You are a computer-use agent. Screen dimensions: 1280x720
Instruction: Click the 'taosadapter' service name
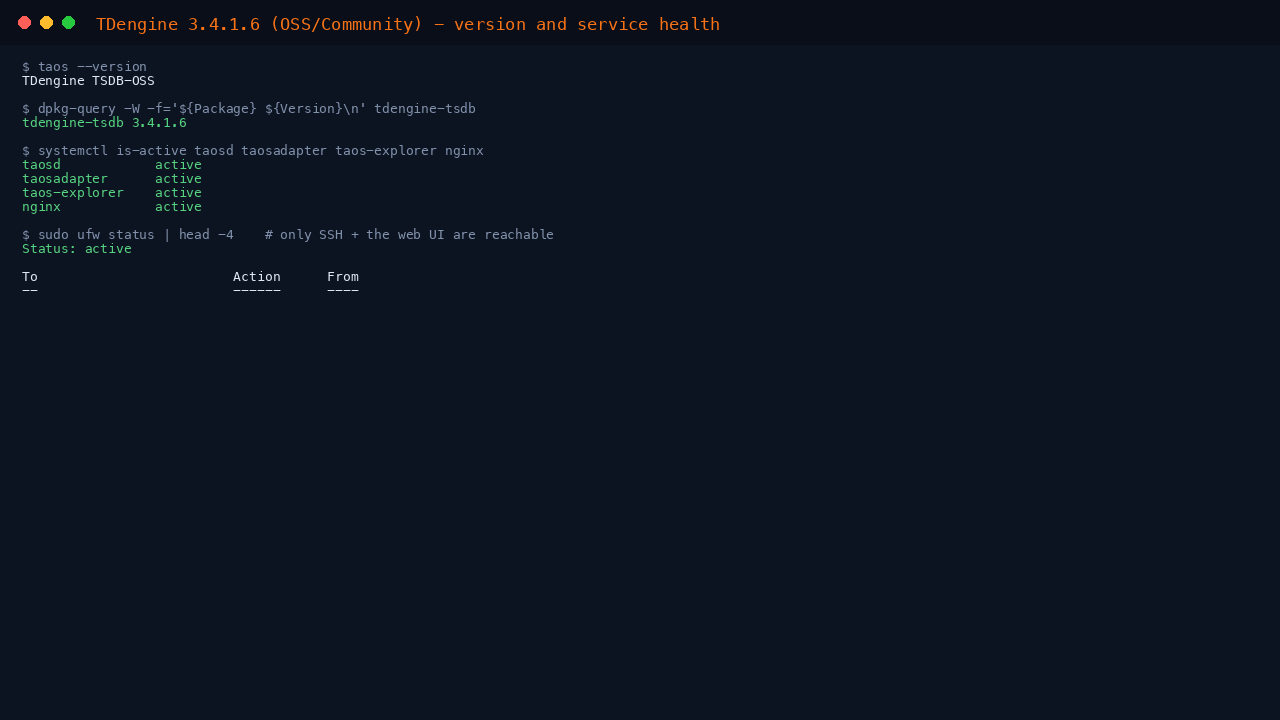click(x=65, y=179)
